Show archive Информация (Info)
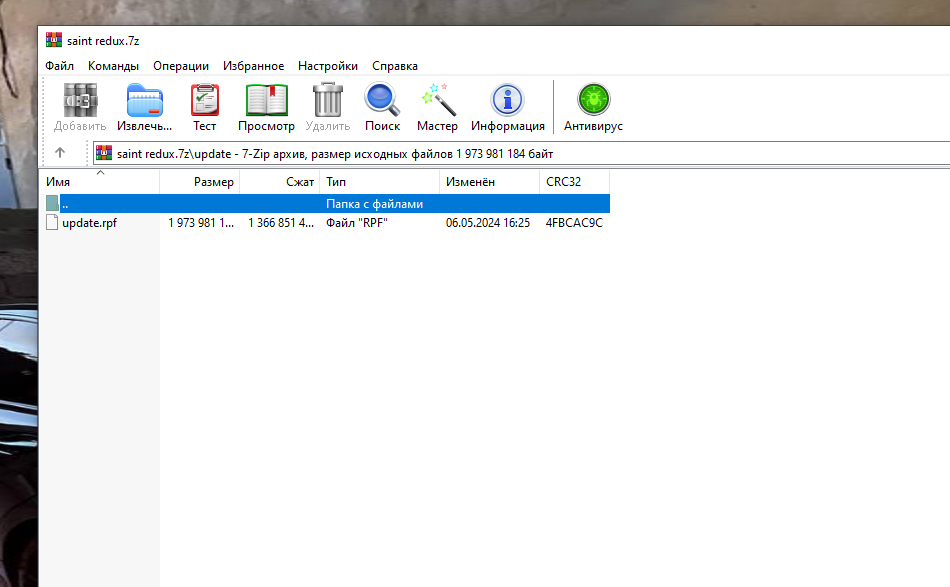This screenshot has width=950, height=587. [x=508, y=100]
